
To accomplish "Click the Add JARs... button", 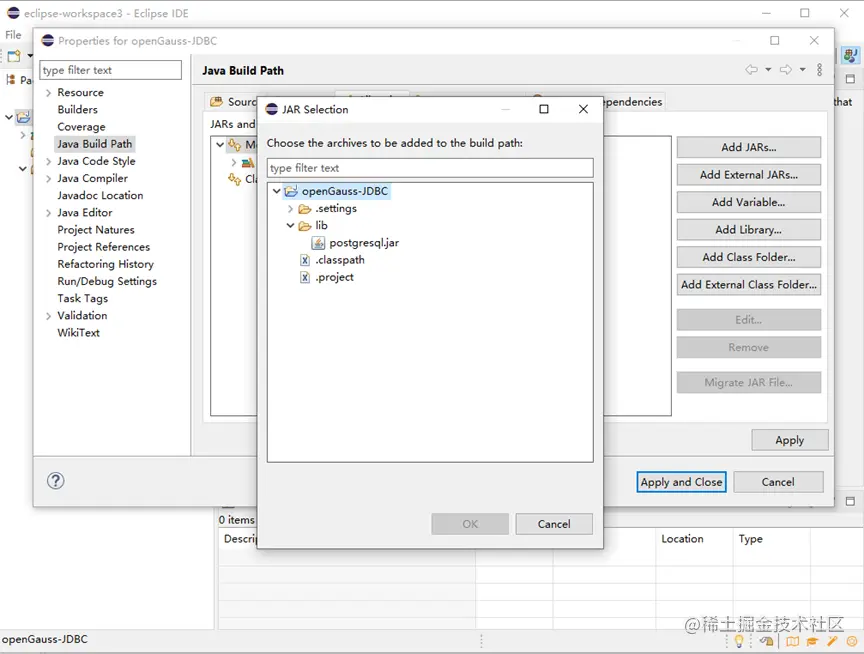I will pos(748,147).
